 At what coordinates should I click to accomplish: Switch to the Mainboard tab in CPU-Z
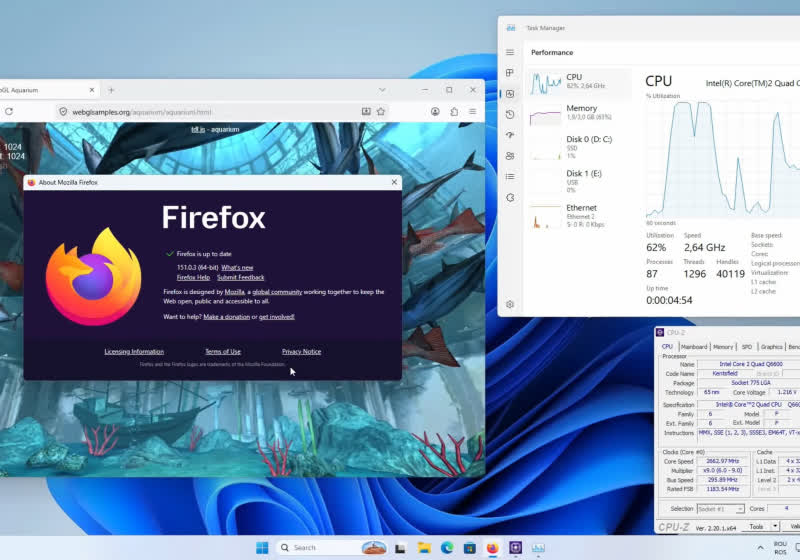[x=694, y=347]
